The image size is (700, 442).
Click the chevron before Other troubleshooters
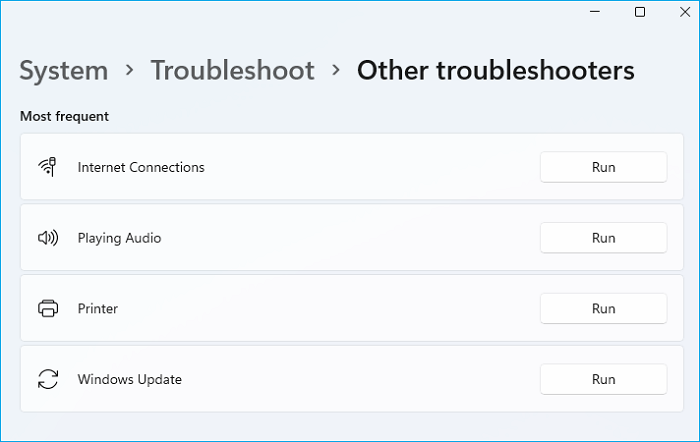pyautogui.click(x=336, y=71)
